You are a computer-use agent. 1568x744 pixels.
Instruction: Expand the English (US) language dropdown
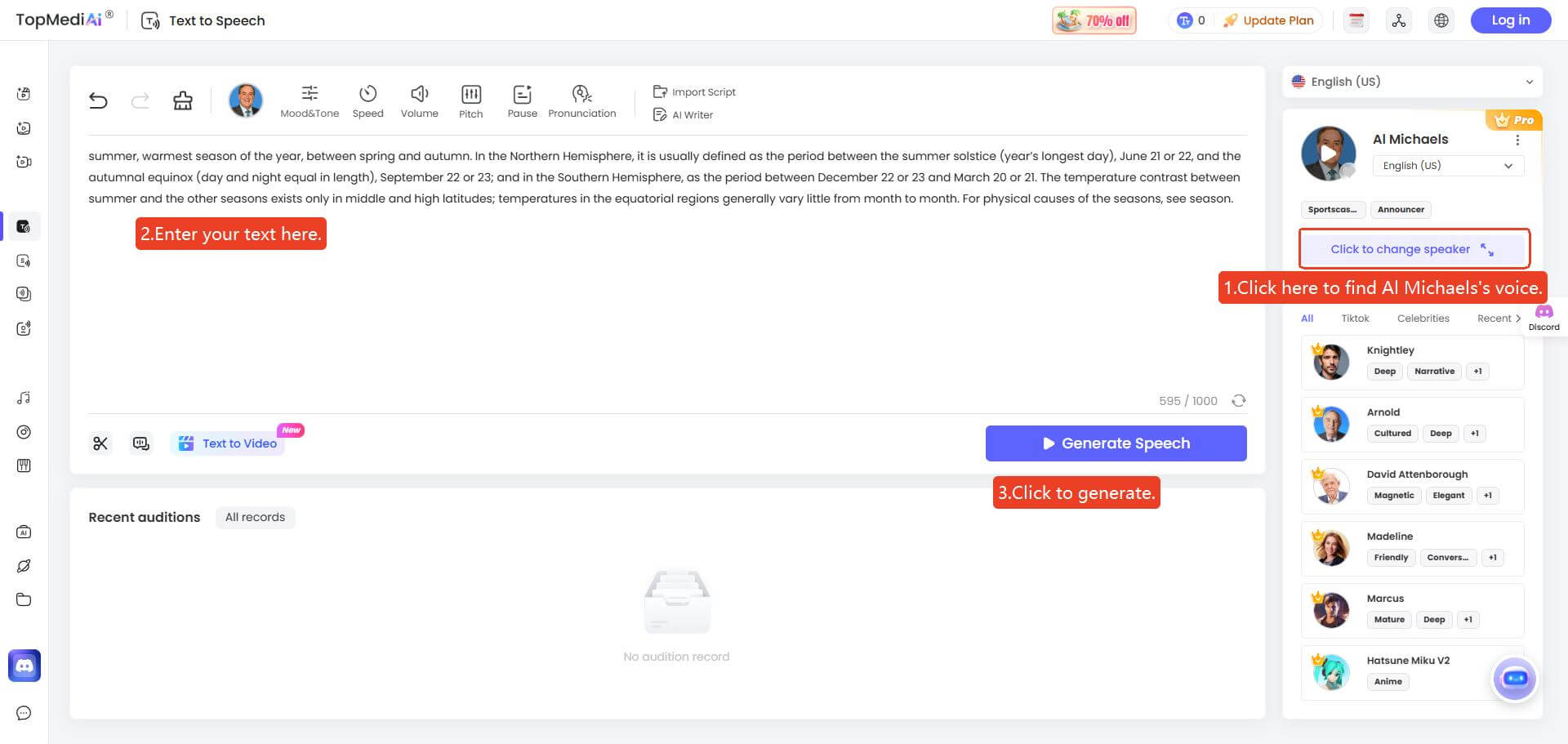pos(1413,82)
